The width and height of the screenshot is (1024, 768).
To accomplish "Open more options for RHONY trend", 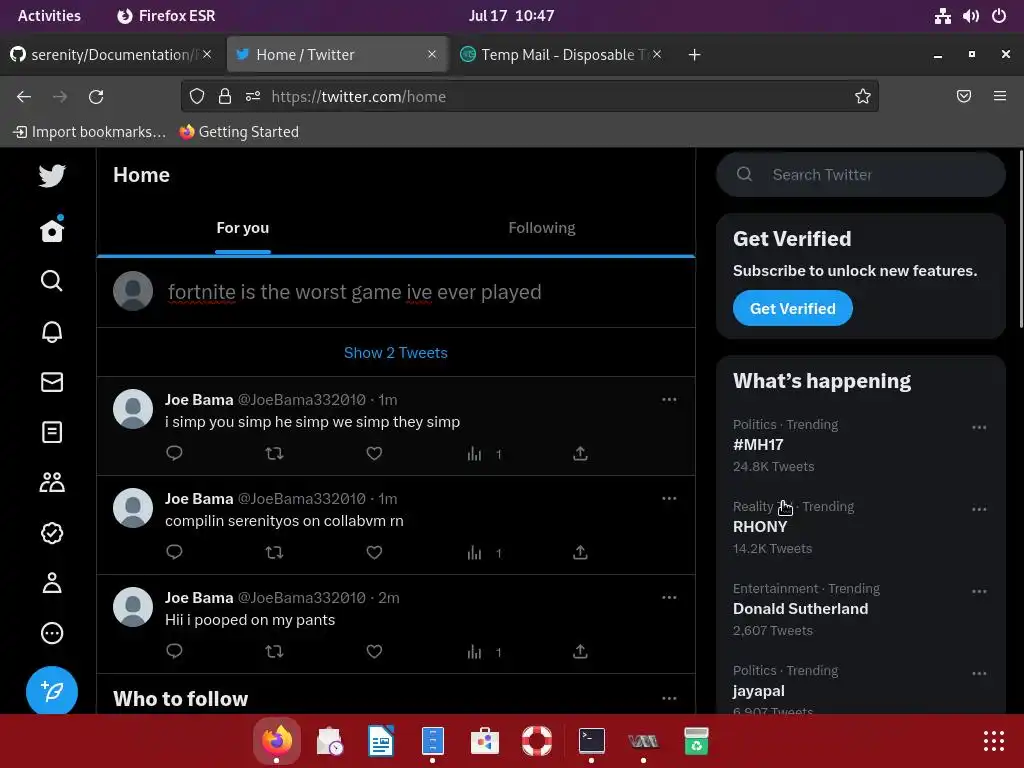I will (x=979, y=509).
